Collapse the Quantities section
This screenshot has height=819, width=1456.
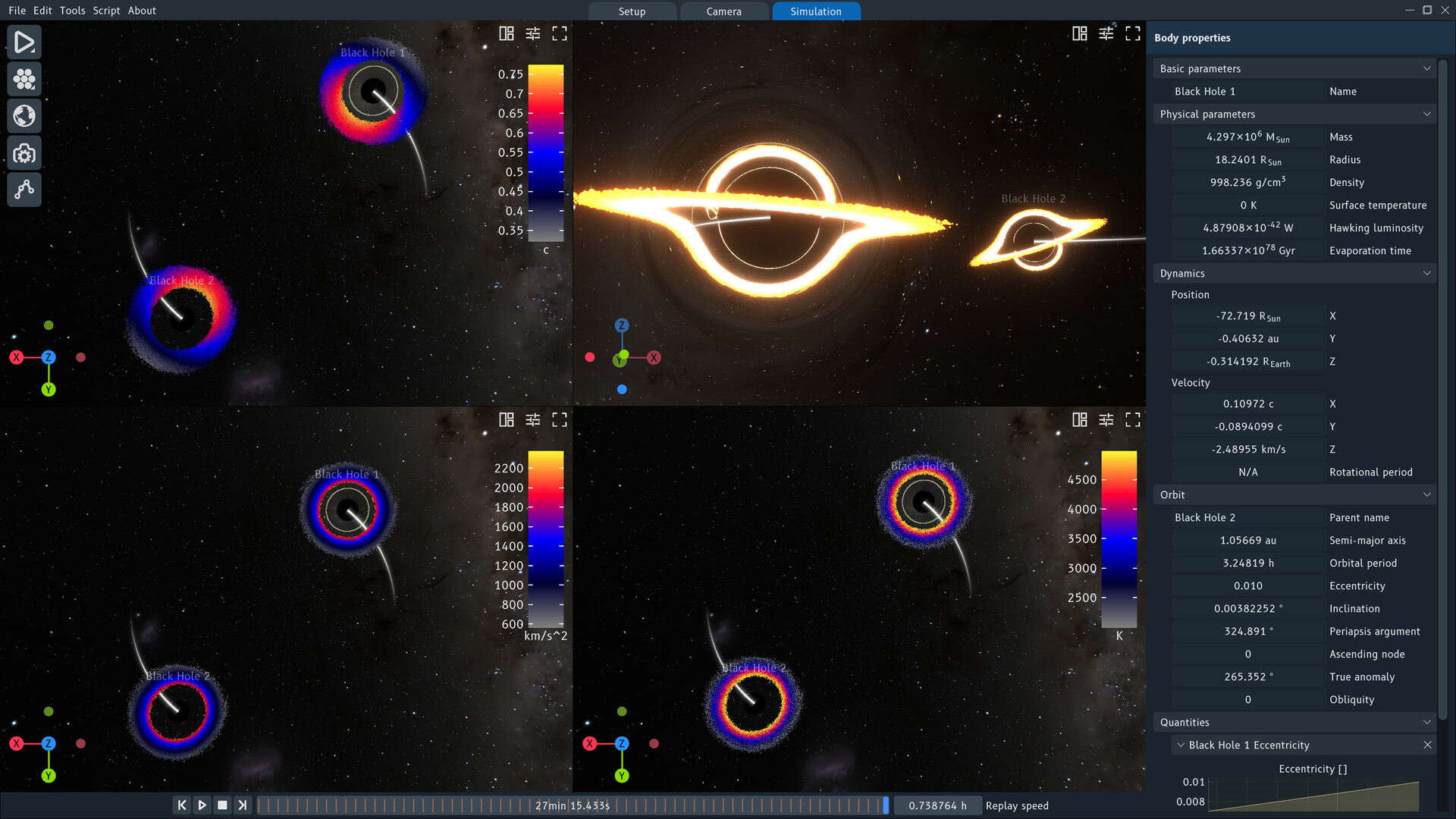point(1427,722)
